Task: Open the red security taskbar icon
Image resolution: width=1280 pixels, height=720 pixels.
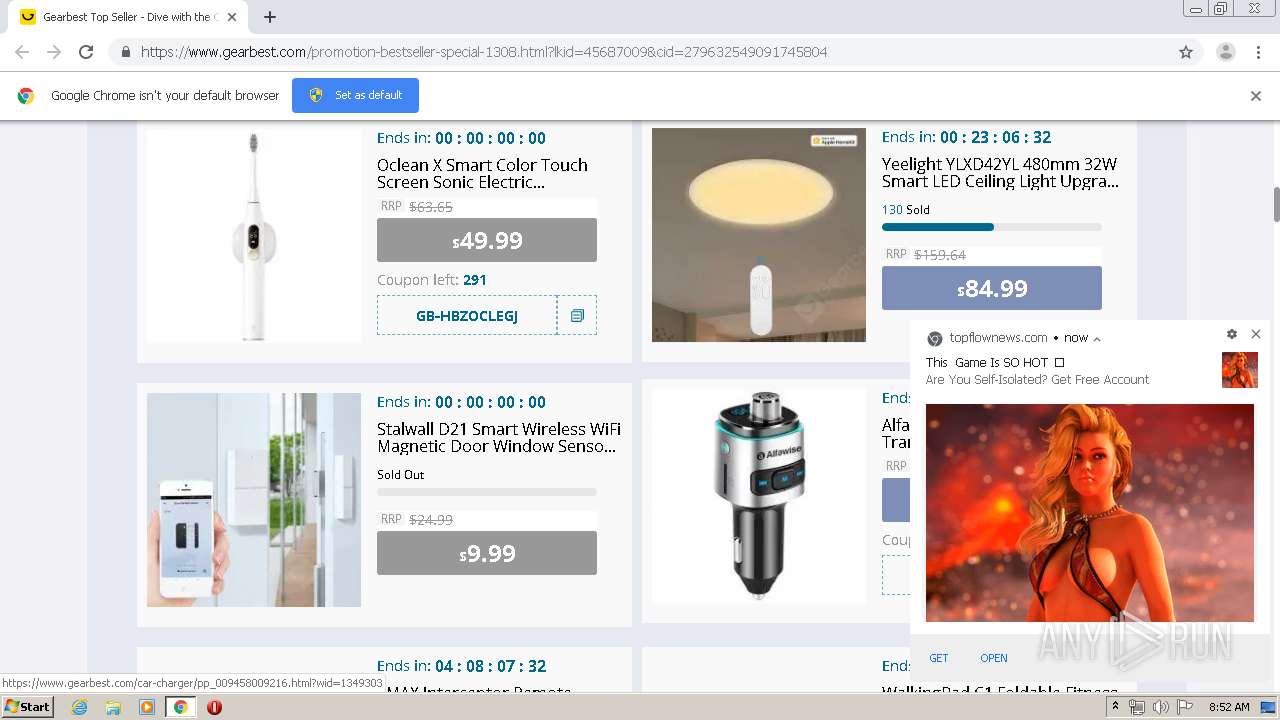Action: tap(214, 707)
